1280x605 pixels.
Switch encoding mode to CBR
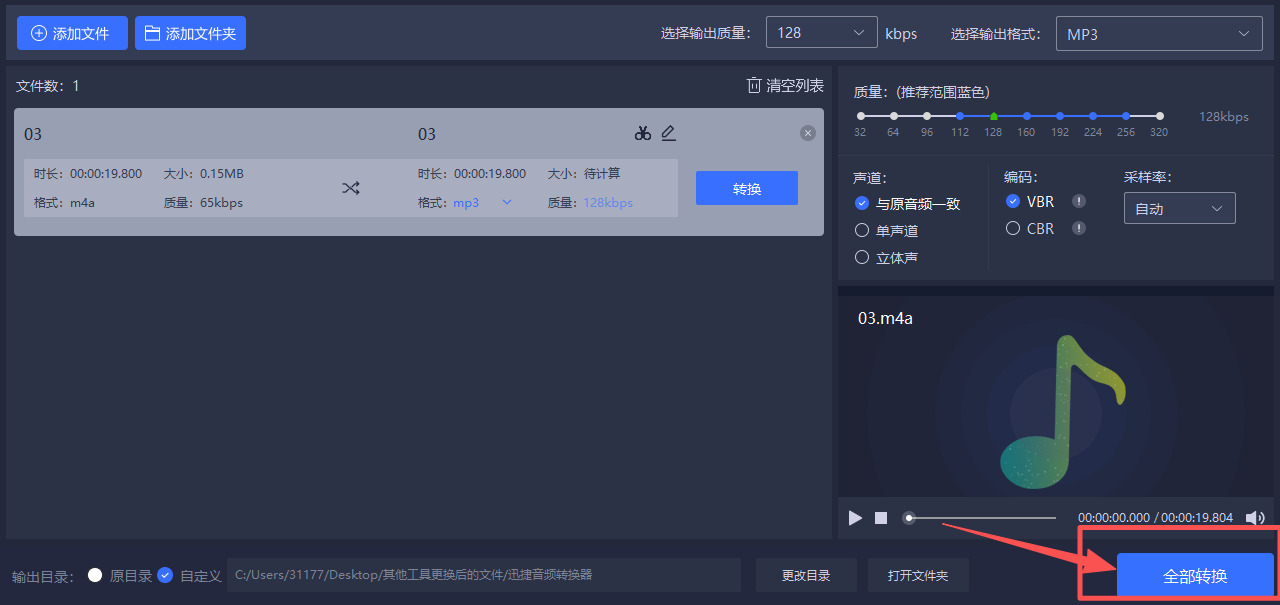[x=1012, y=228]
